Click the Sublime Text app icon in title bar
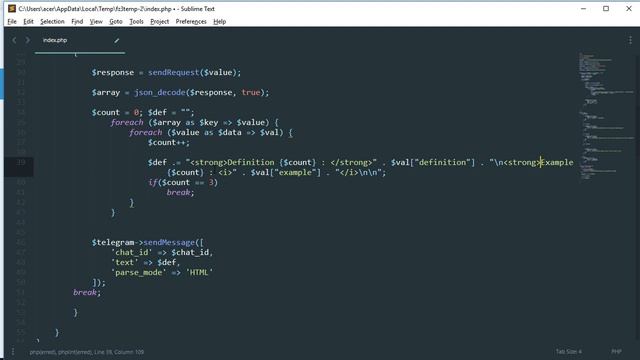This screenshot has width=640, height=360. (12, 9)
